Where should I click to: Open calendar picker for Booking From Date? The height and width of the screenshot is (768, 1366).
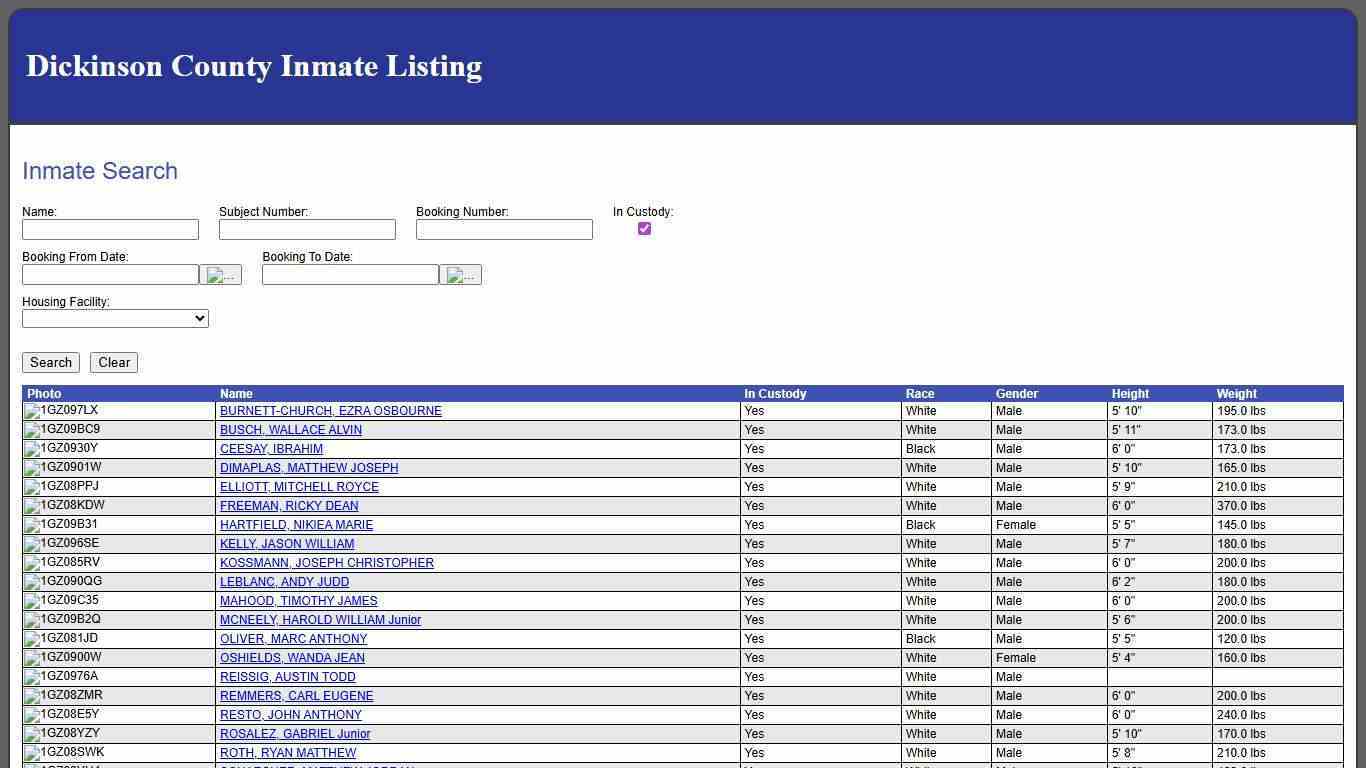click(222, 274)
